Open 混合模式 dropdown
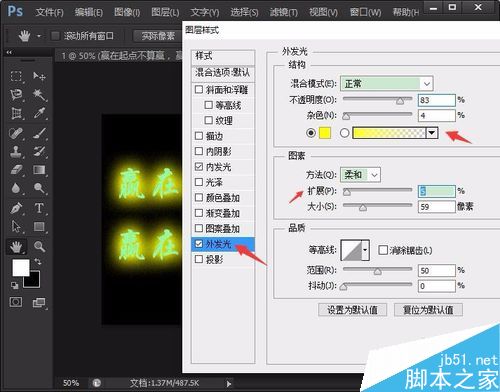Image resolution: width=500 pixels, height=392 pixels. pyautogui.click(x=387, y=83)
